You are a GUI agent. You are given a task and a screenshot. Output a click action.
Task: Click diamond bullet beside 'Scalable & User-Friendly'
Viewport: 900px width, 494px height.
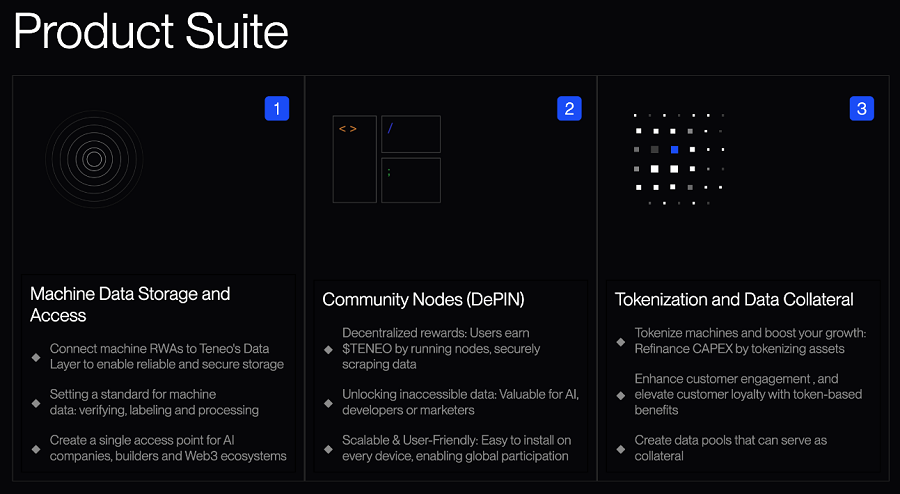(x=328, y=449)
